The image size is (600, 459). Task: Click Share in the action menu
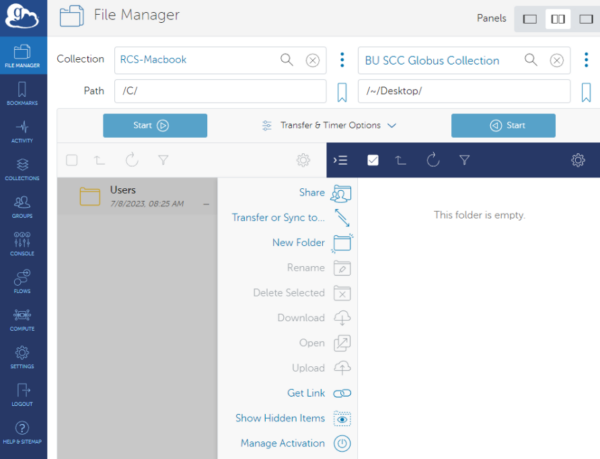point(325,193)
